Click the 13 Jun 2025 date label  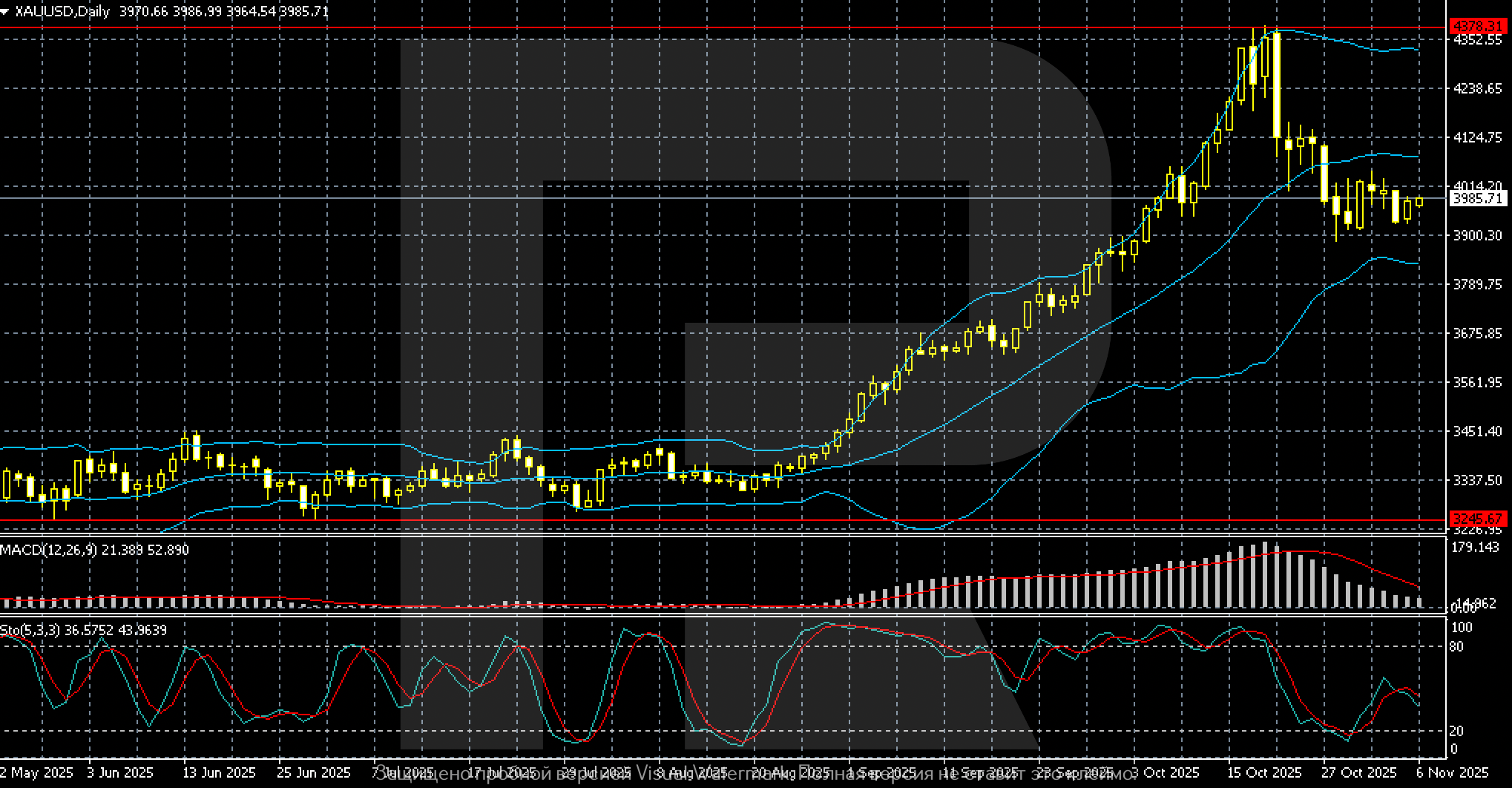(218, 772)
